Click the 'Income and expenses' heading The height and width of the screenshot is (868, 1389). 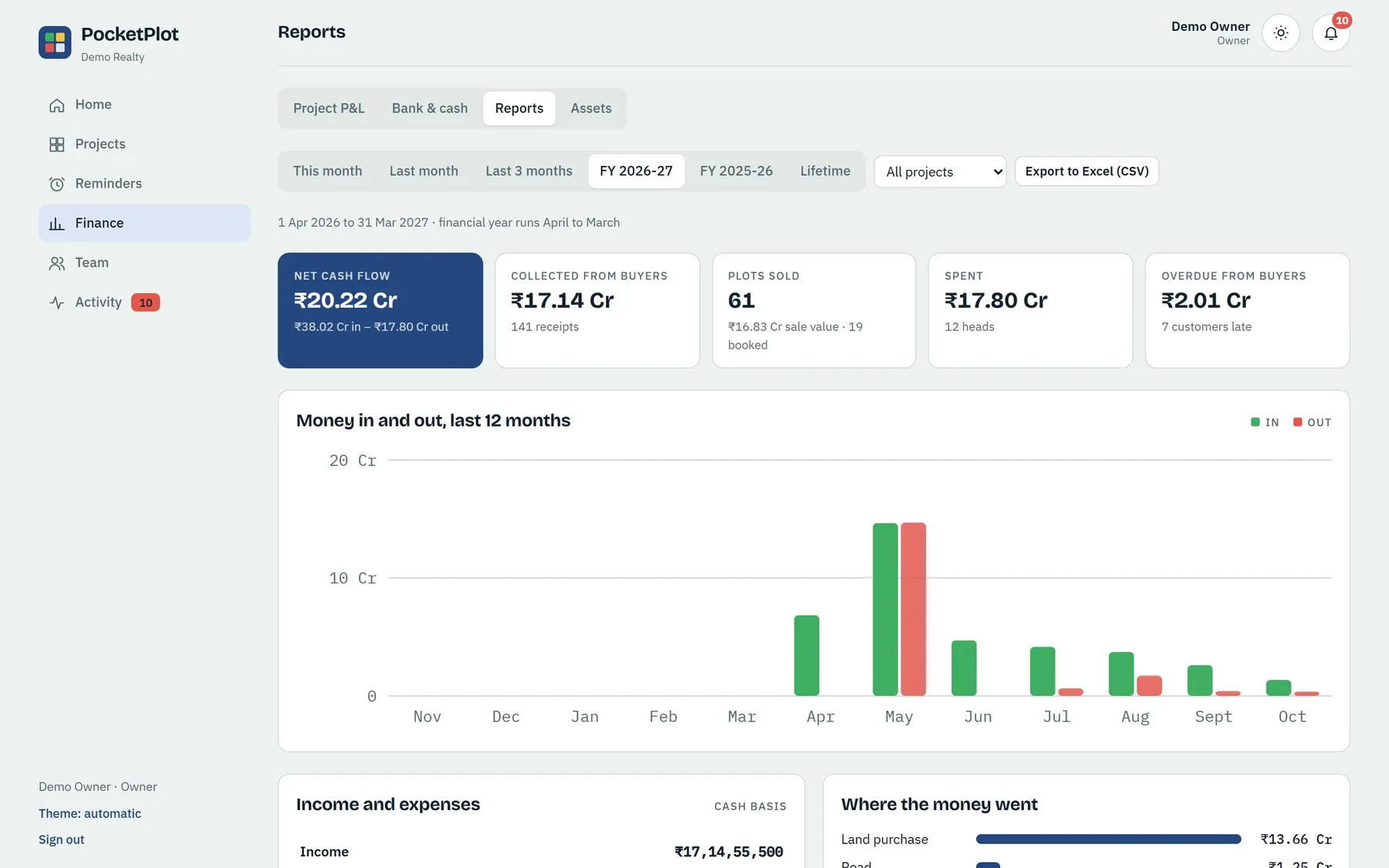pyautogui.click(x=388, y=805)
